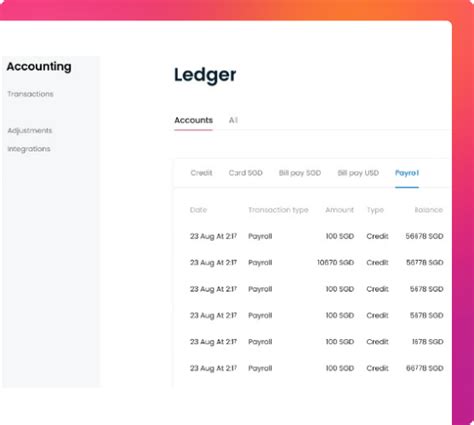
Task: Open the Payroll row with balance 1678 SGD
Action: [316, 342]
